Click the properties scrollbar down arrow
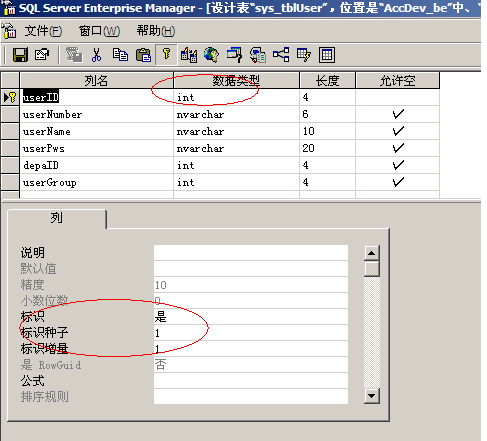The image size is (487, 441). [372, 396]
